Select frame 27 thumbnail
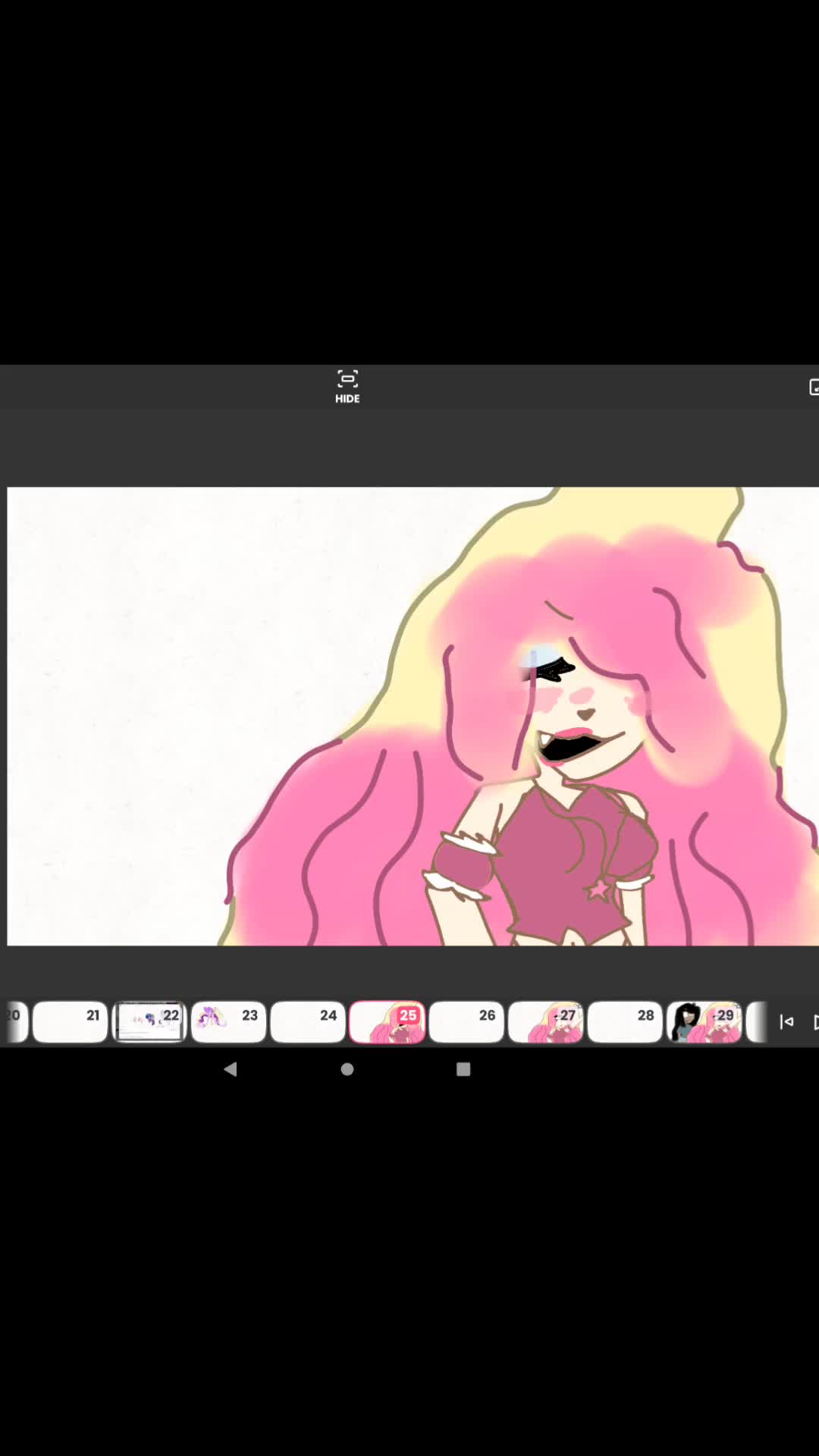 coord(546,1021)
